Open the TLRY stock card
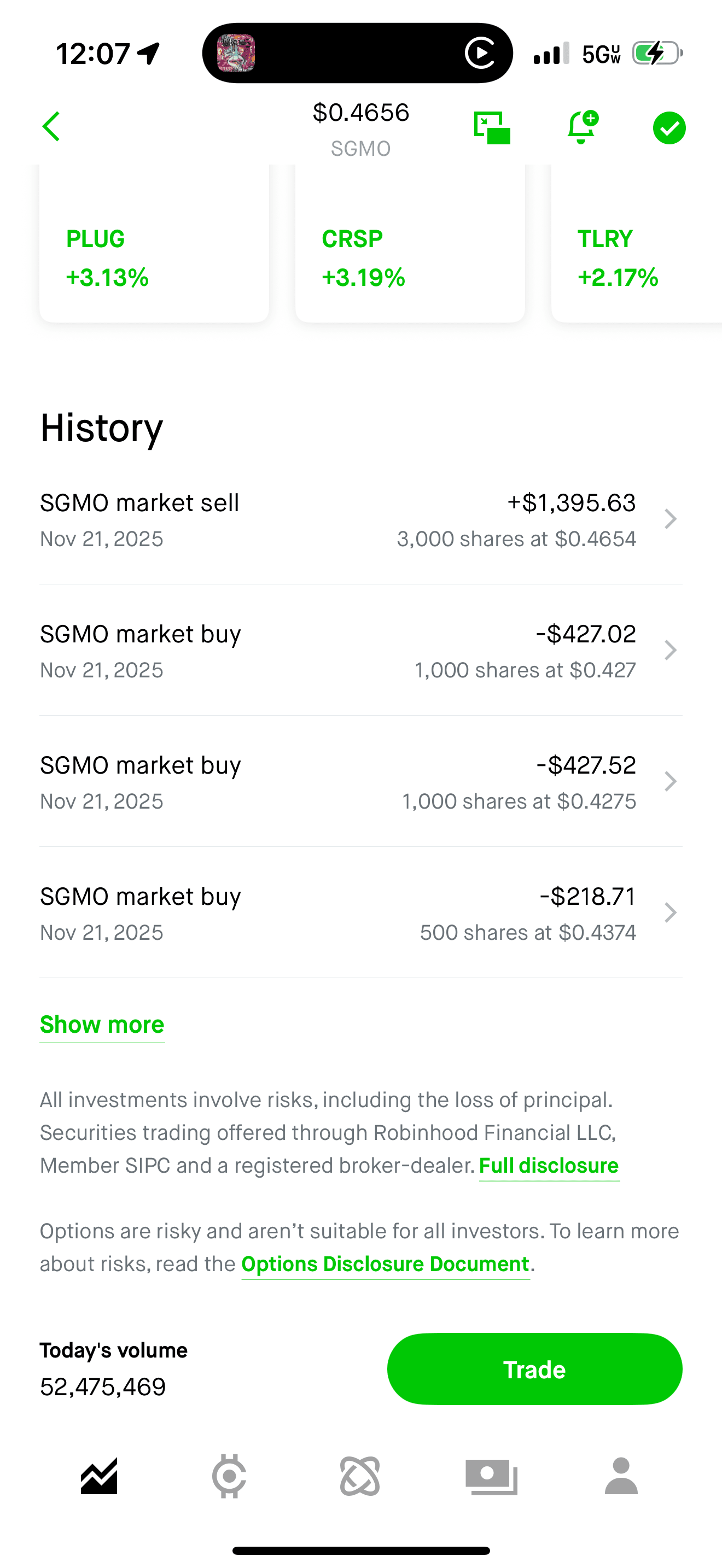The width and height of the screenshot is (722, 1568). pyautogui.click(x=636, y=256)
